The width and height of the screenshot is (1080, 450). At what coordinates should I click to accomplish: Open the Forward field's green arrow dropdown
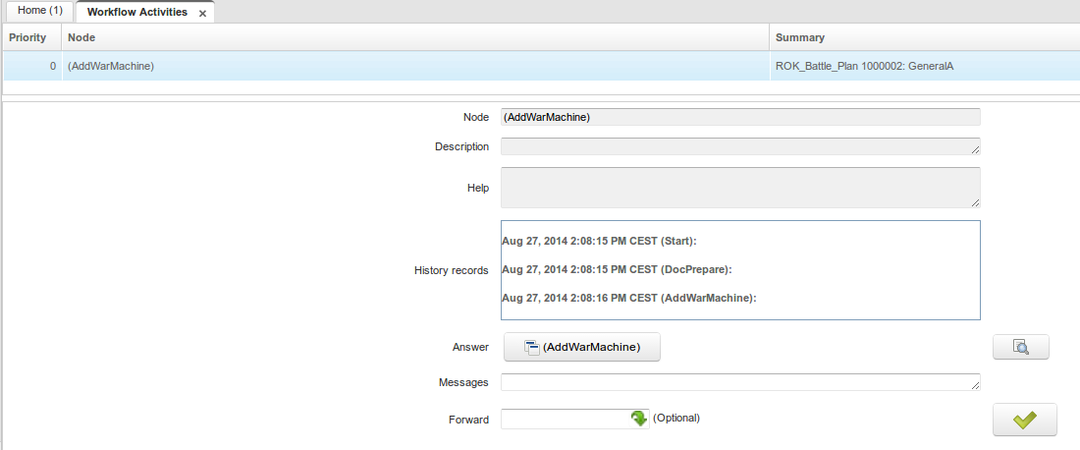[639, 418]
